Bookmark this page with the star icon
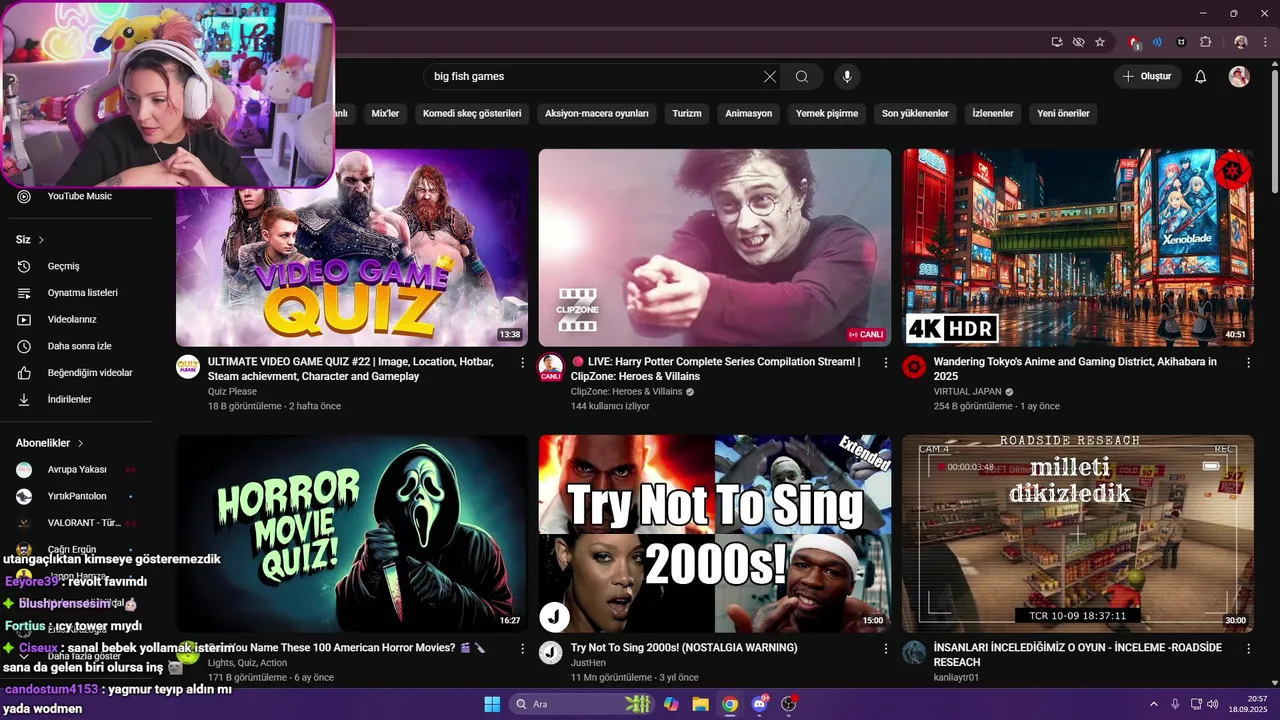1280x720 pixels. (1100, 42)
